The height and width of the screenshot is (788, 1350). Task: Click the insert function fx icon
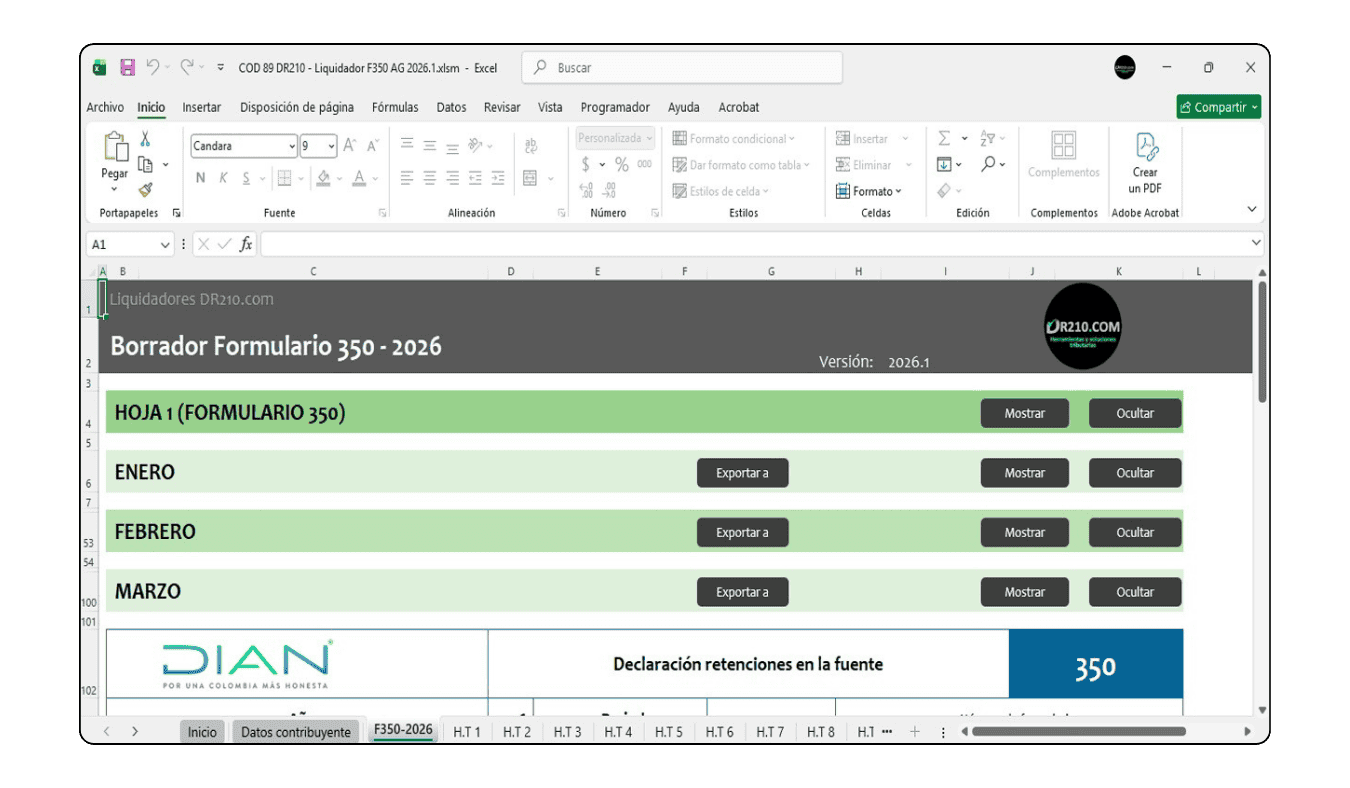click(x=246, y=244)
